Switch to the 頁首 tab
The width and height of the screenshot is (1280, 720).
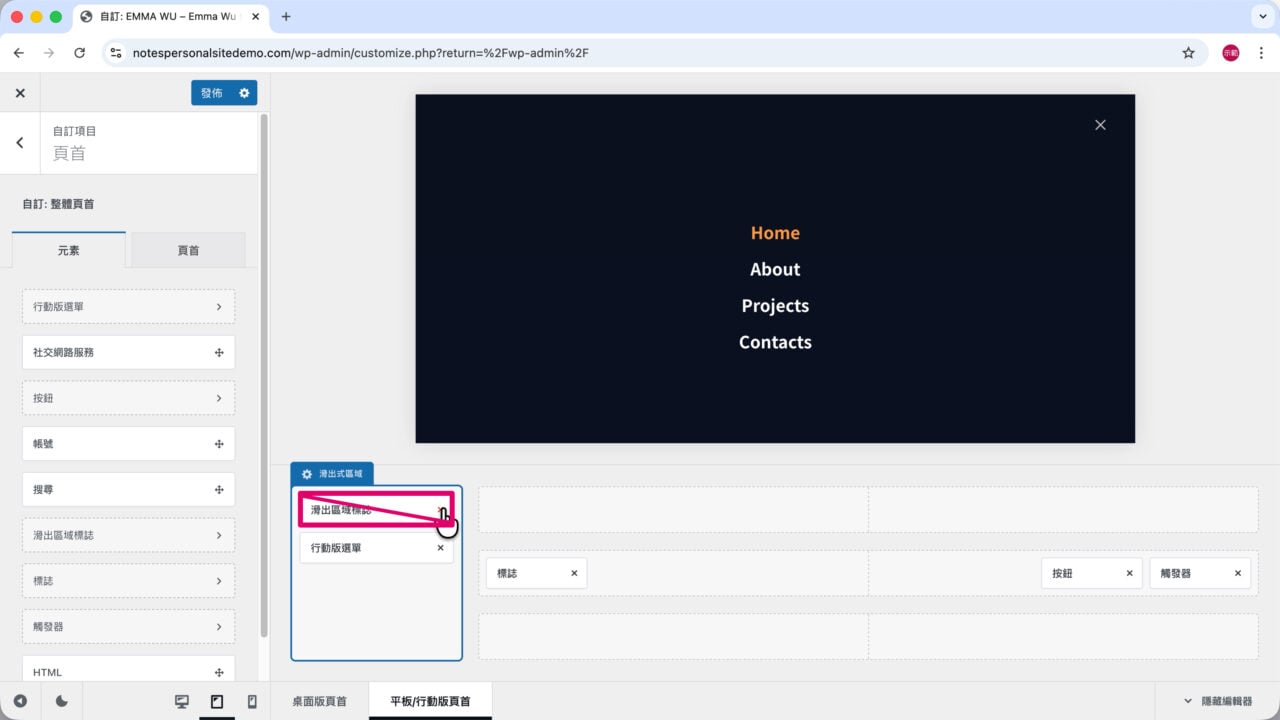pyautogui.click(x=188, y=251)
